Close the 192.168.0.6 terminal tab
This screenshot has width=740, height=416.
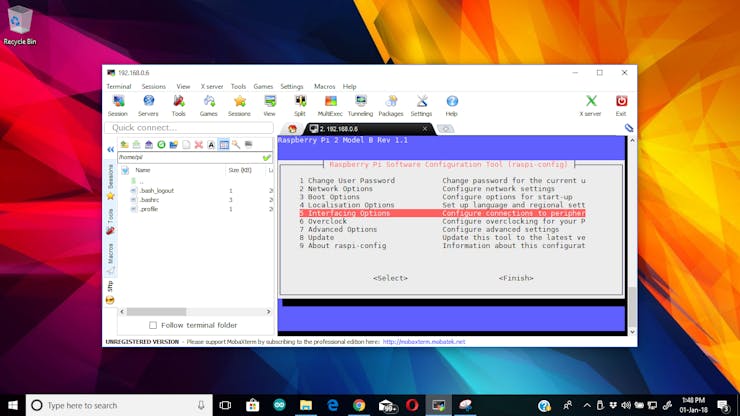425,128
